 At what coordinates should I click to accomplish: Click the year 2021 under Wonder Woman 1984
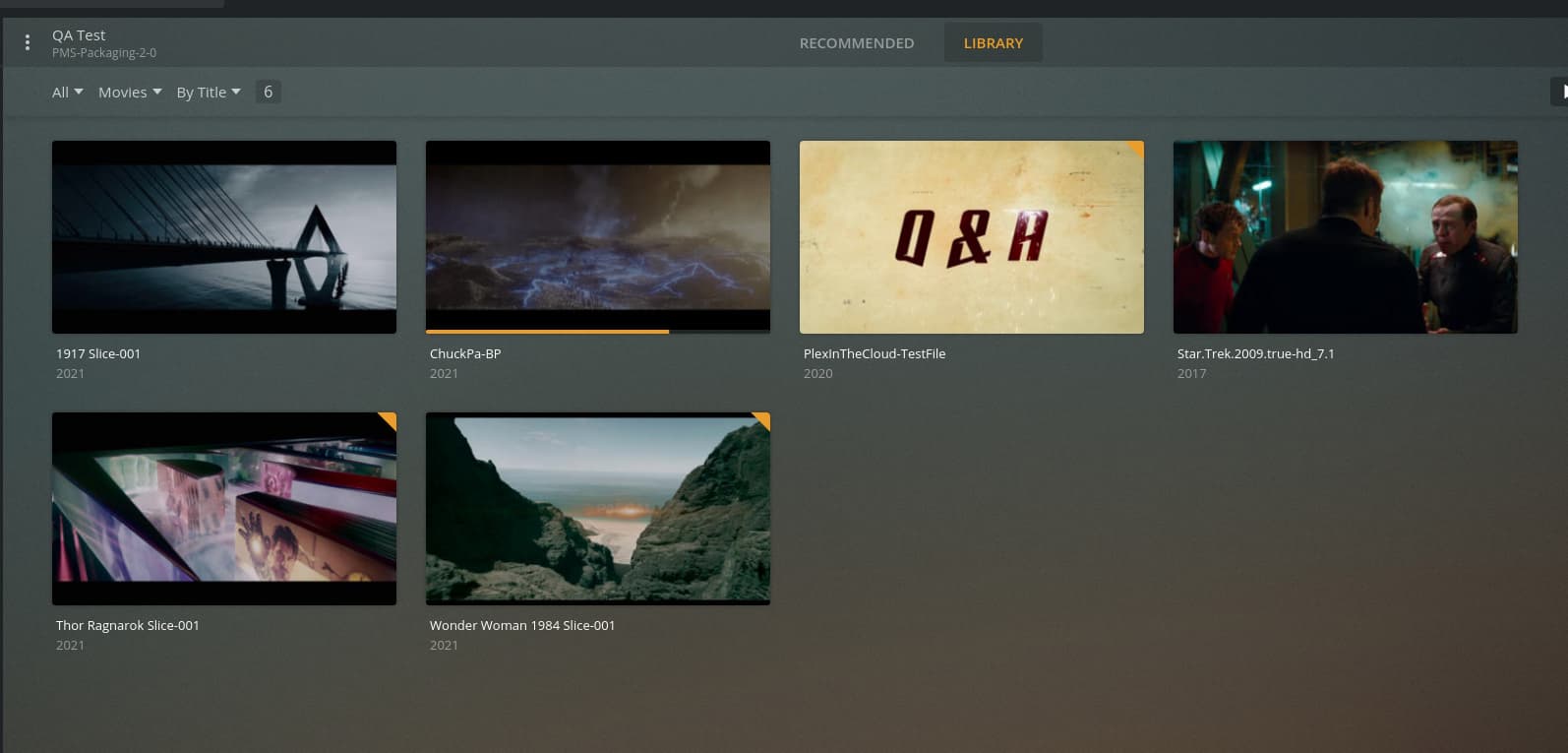coord(444,646)
